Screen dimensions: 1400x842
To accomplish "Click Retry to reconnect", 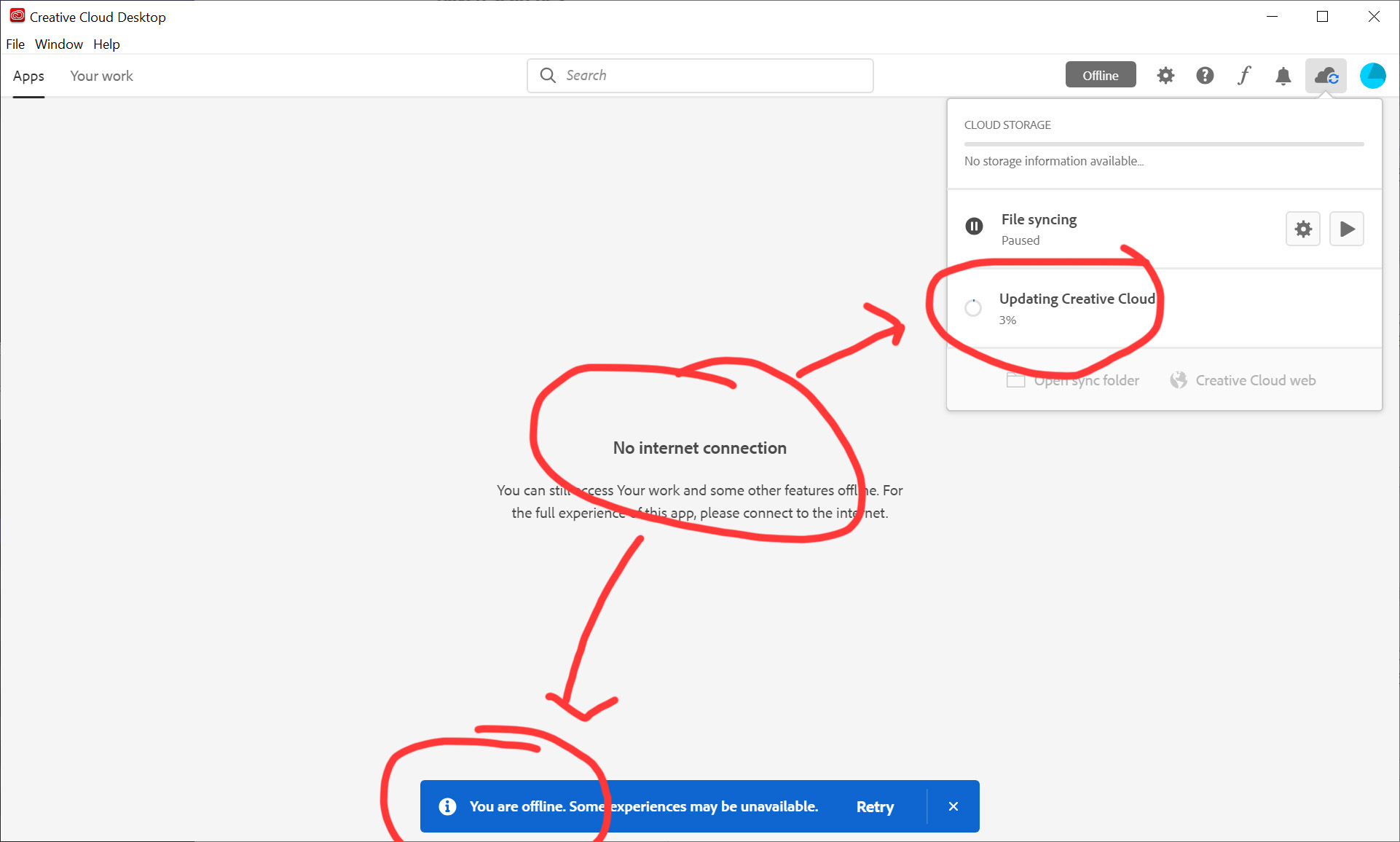I will pos(874,806).
